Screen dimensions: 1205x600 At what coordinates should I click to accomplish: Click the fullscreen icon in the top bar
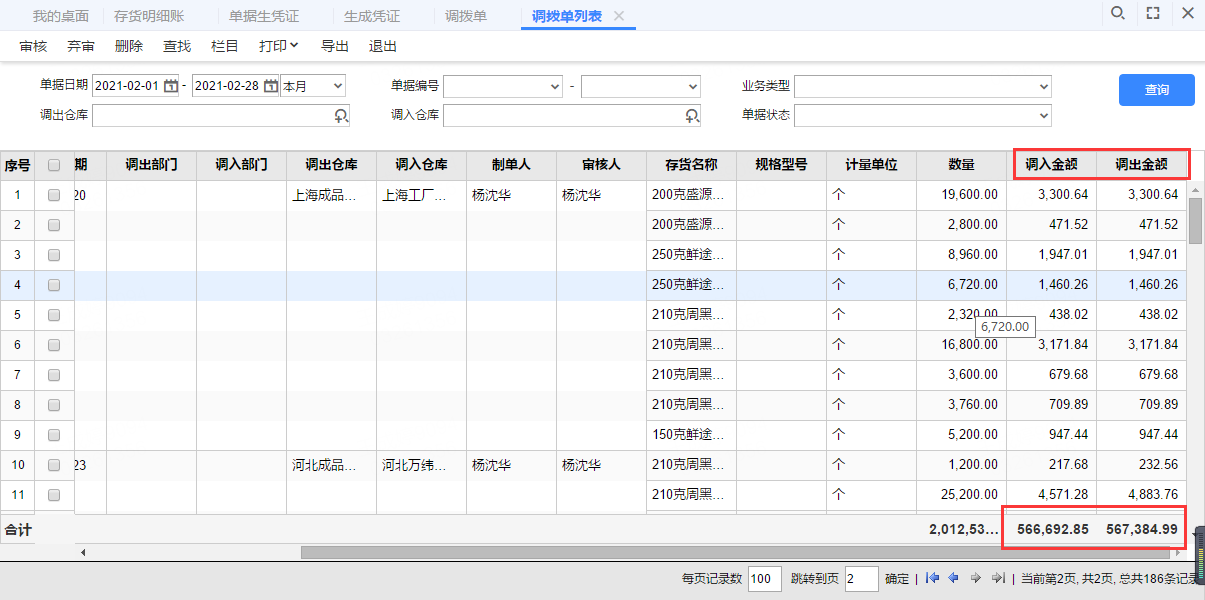1153,13
